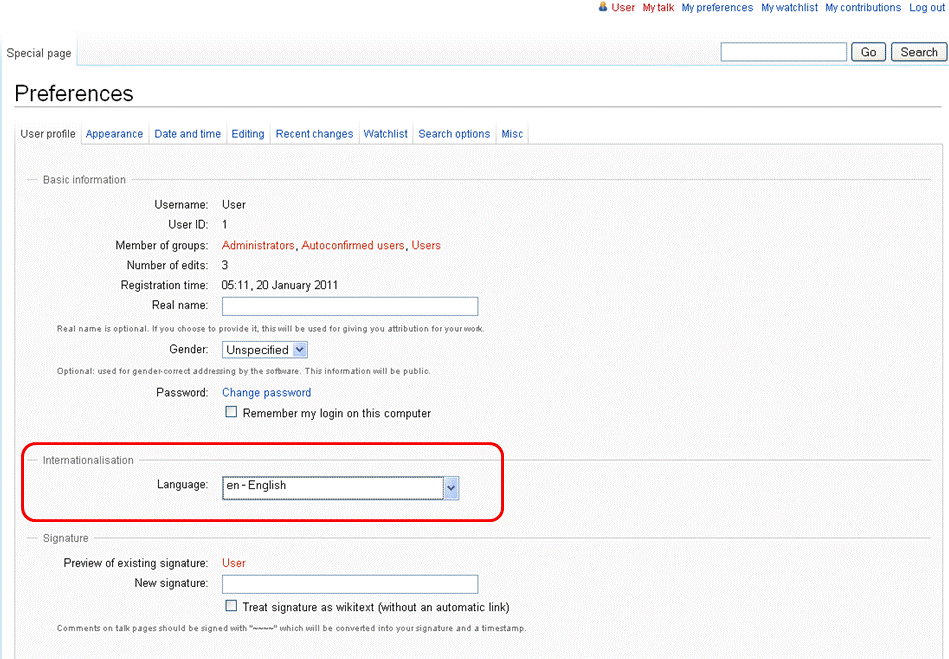
Task: Open the Administrators group link
Action: [x=258, y=245]
